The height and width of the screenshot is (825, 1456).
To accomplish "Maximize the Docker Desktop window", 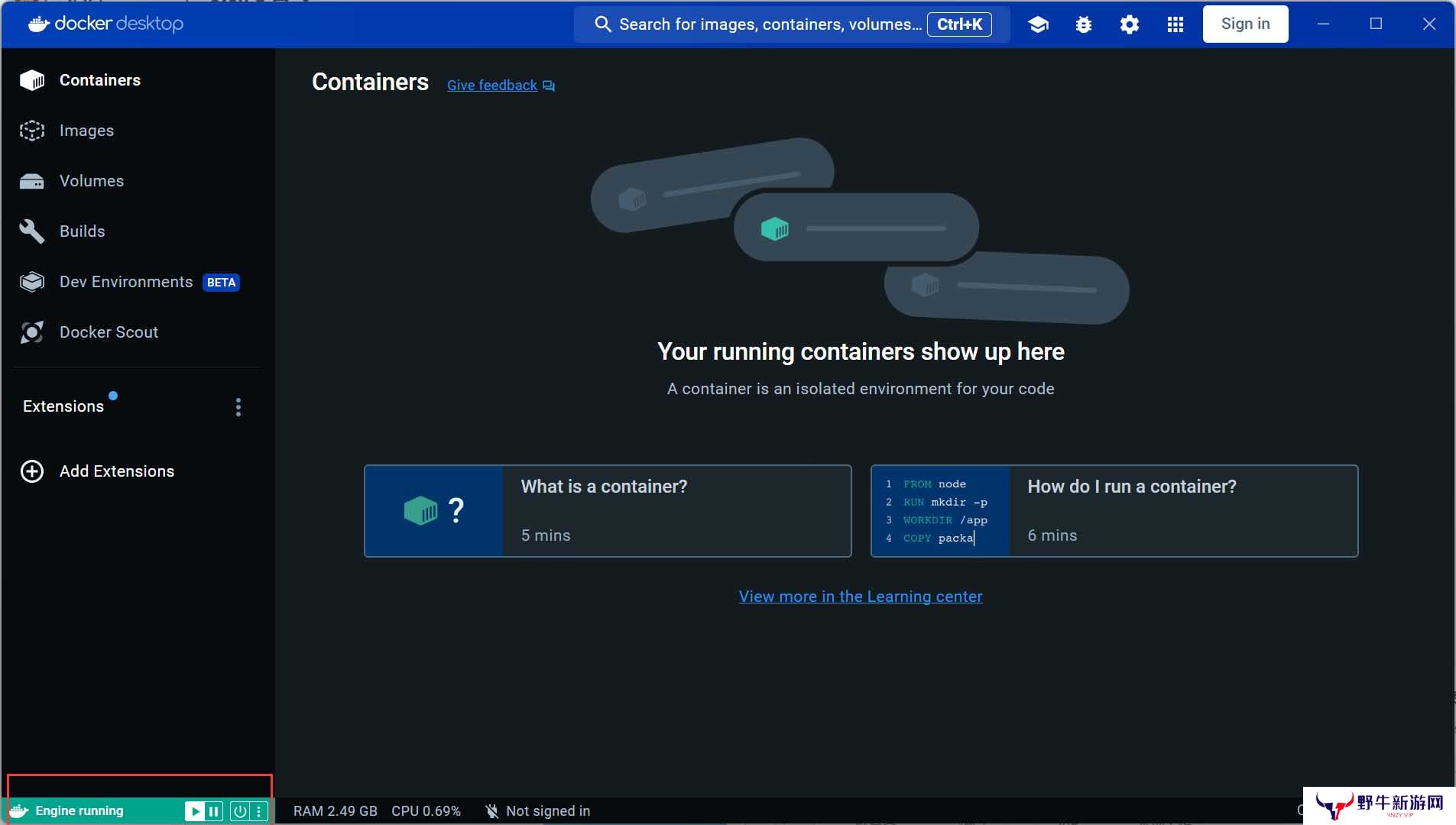I will (1376, 24).
